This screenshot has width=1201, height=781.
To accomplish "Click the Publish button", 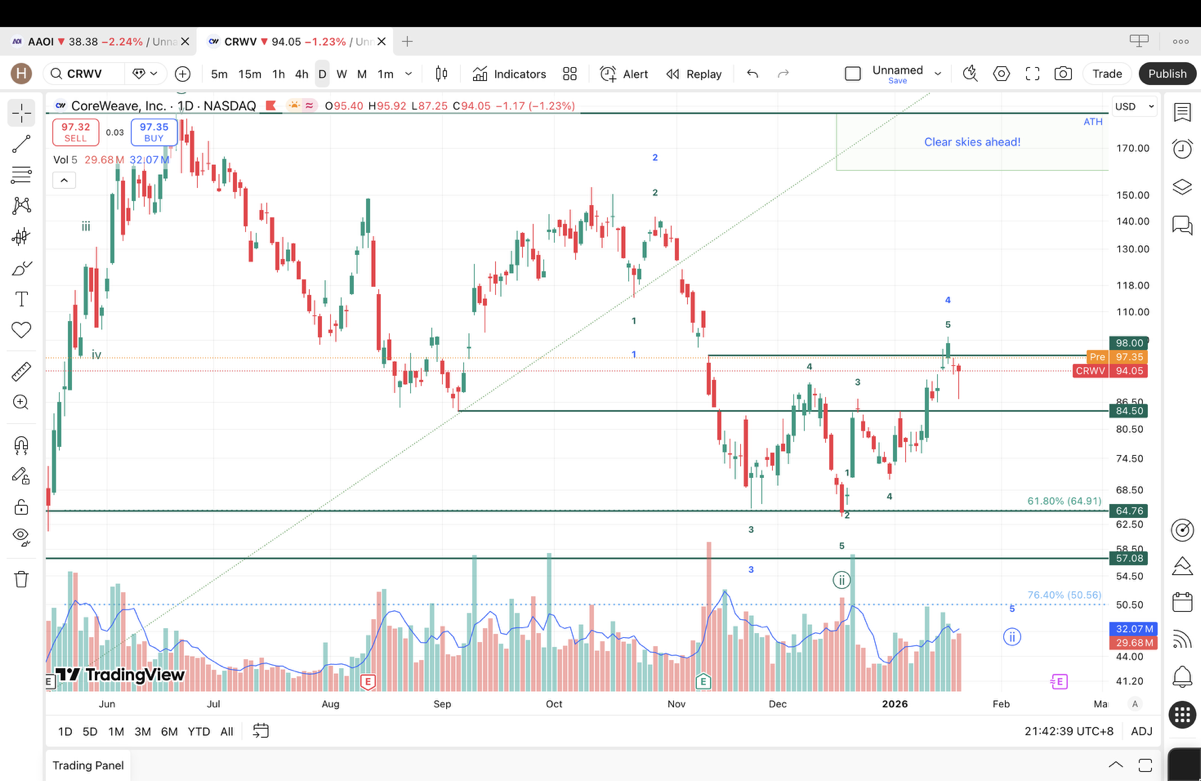I will (x=1167, y=74).
